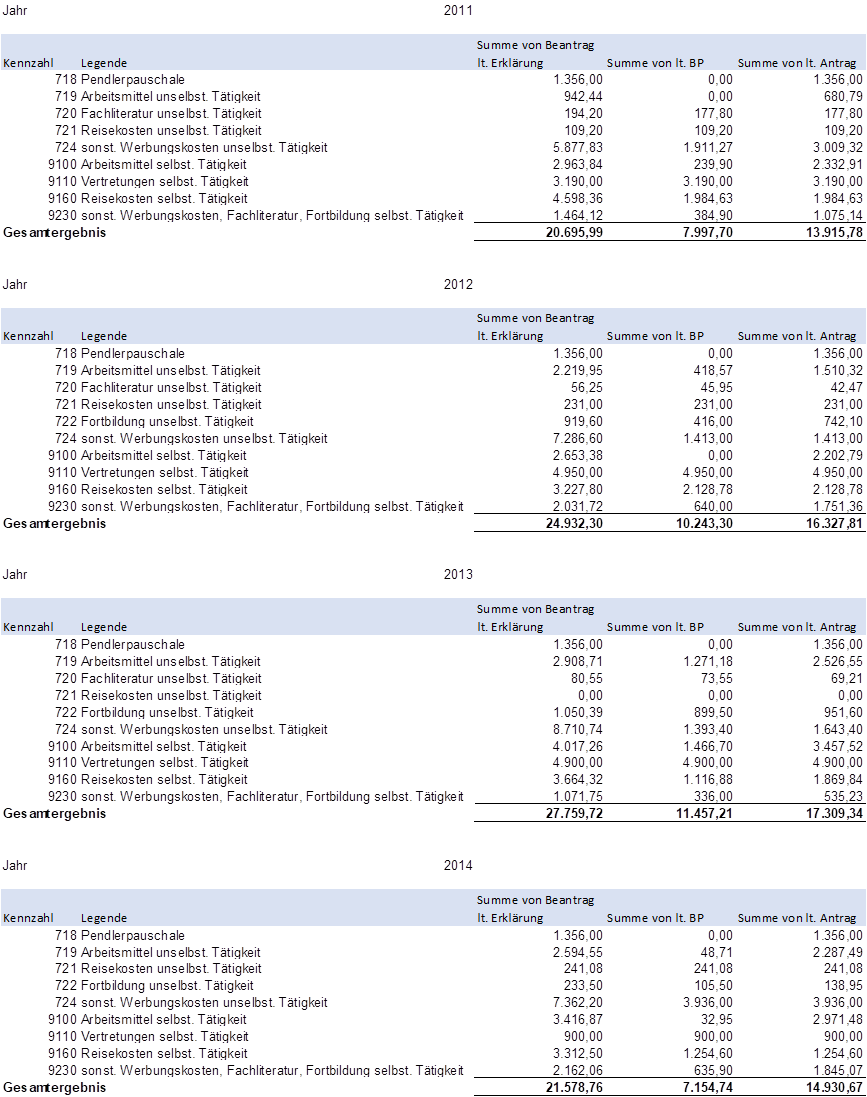The width and height of the screenshot is (867, 1097).
Task: Click the 2013 total 11.457,21 cell
Action: pyautogui.click(x=701, y=813)
